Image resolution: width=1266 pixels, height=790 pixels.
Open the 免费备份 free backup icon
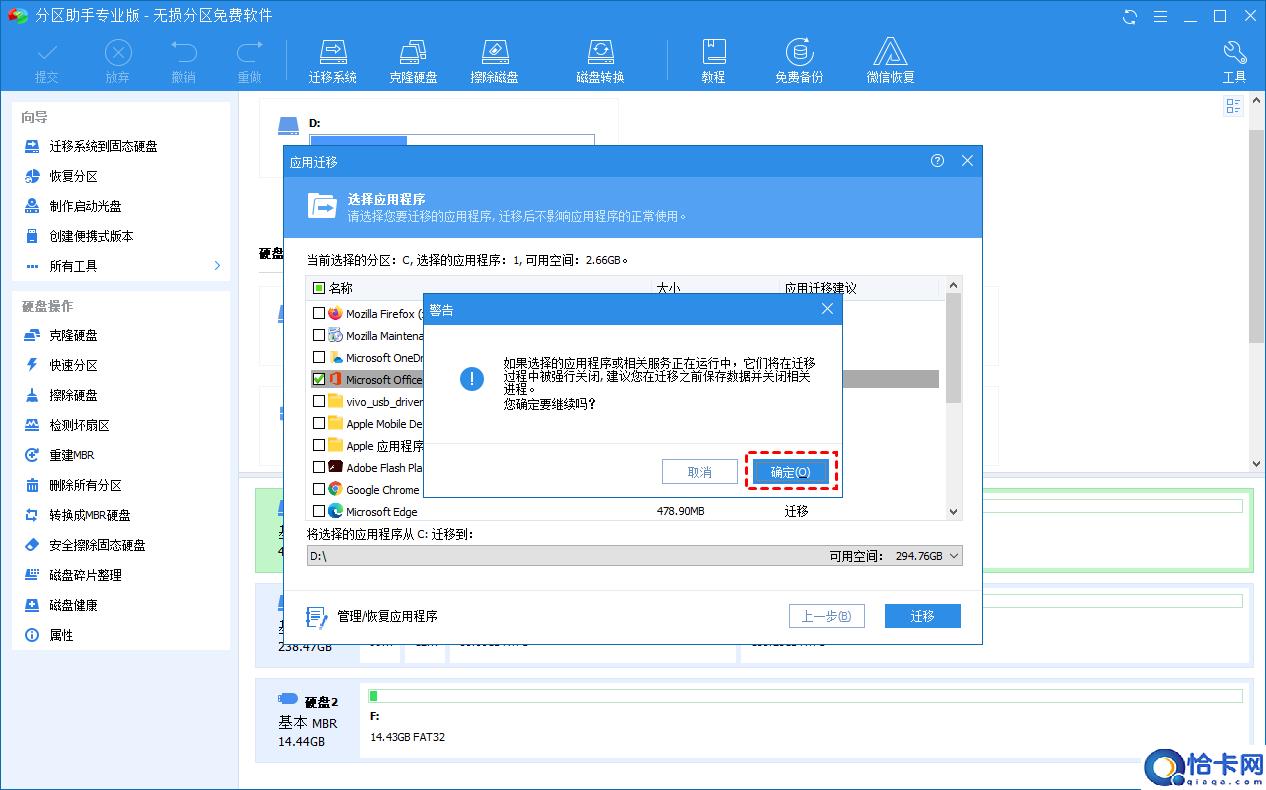pyautogui.click(x=799, y=61)
